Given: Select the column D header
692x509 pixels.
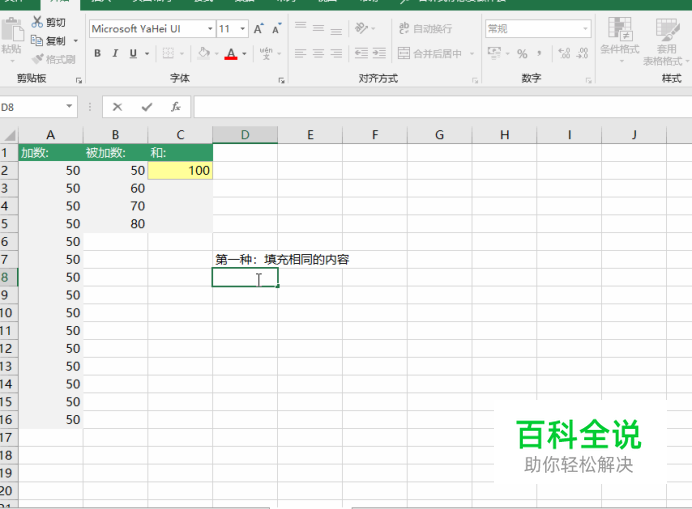Looking at the screenshot, I should (x=245, y=135).
